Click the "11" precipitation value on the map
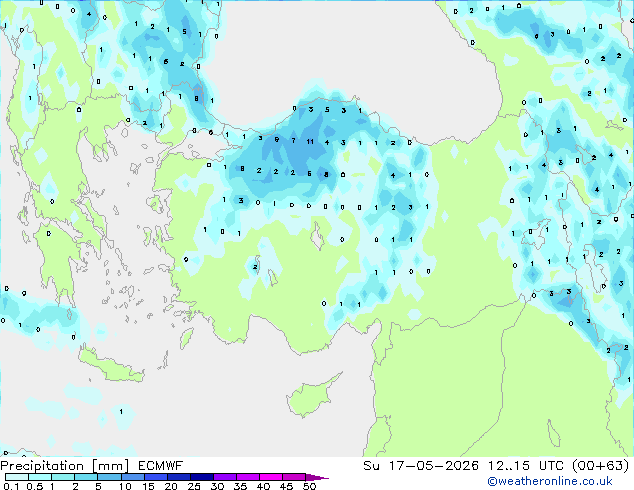The image size is (634, 490). point(310,142)
